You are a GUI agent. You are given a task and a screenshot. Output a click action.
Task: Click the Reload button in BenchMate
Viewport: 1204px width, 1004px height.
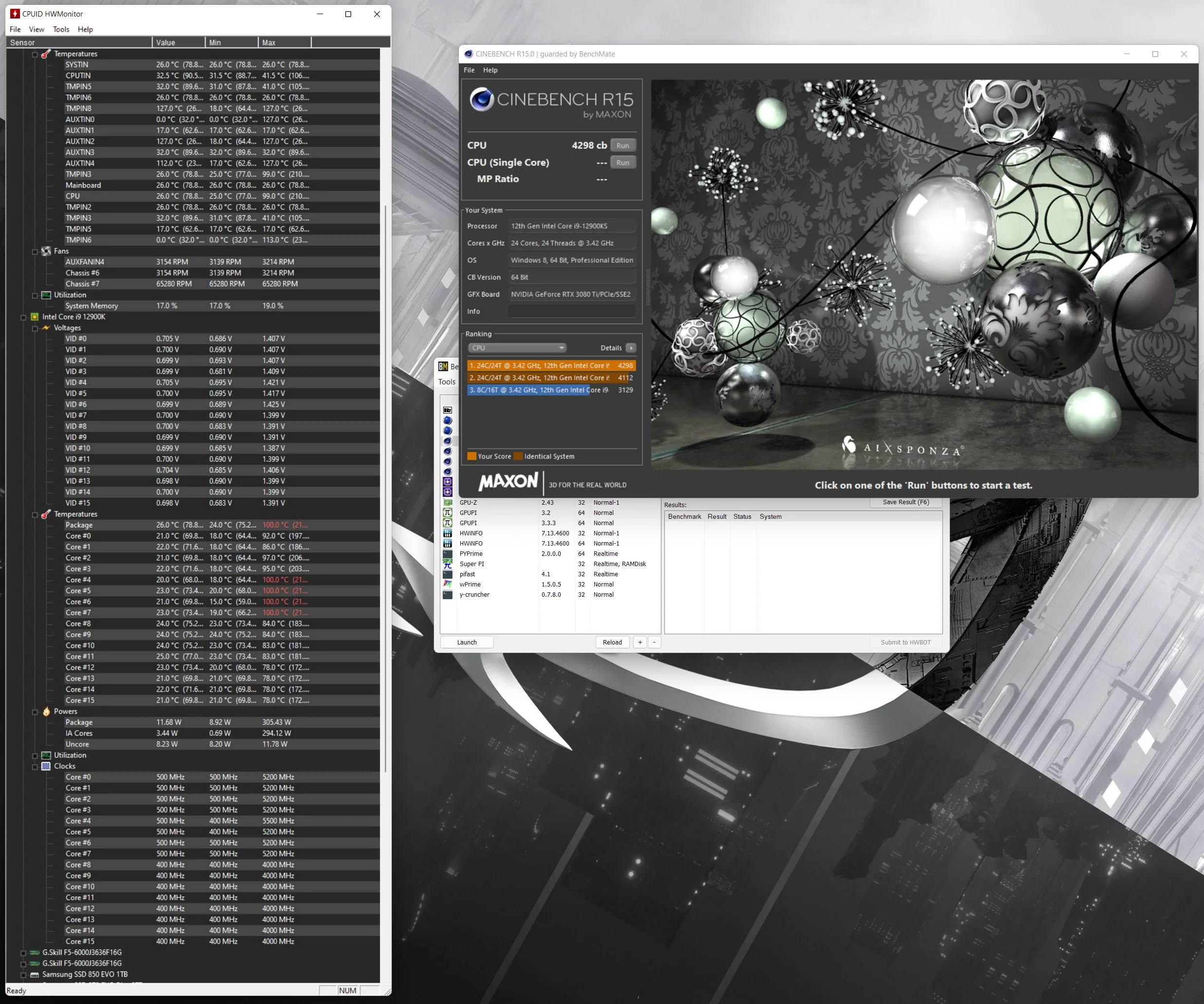tap(612, 642)
